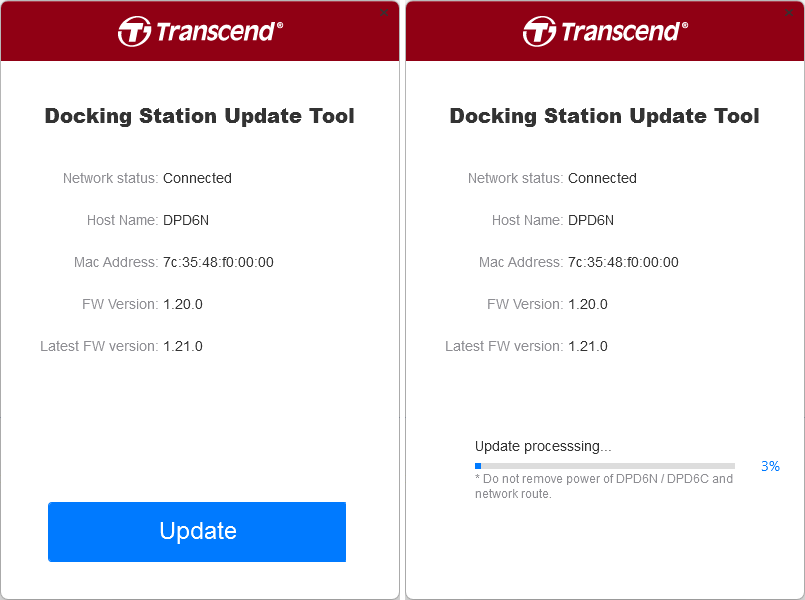Viewport: 805px width, 600px height.
Task: Click Docking Station Update Tool heading in progress window
Action: click(x=605, y=116)
